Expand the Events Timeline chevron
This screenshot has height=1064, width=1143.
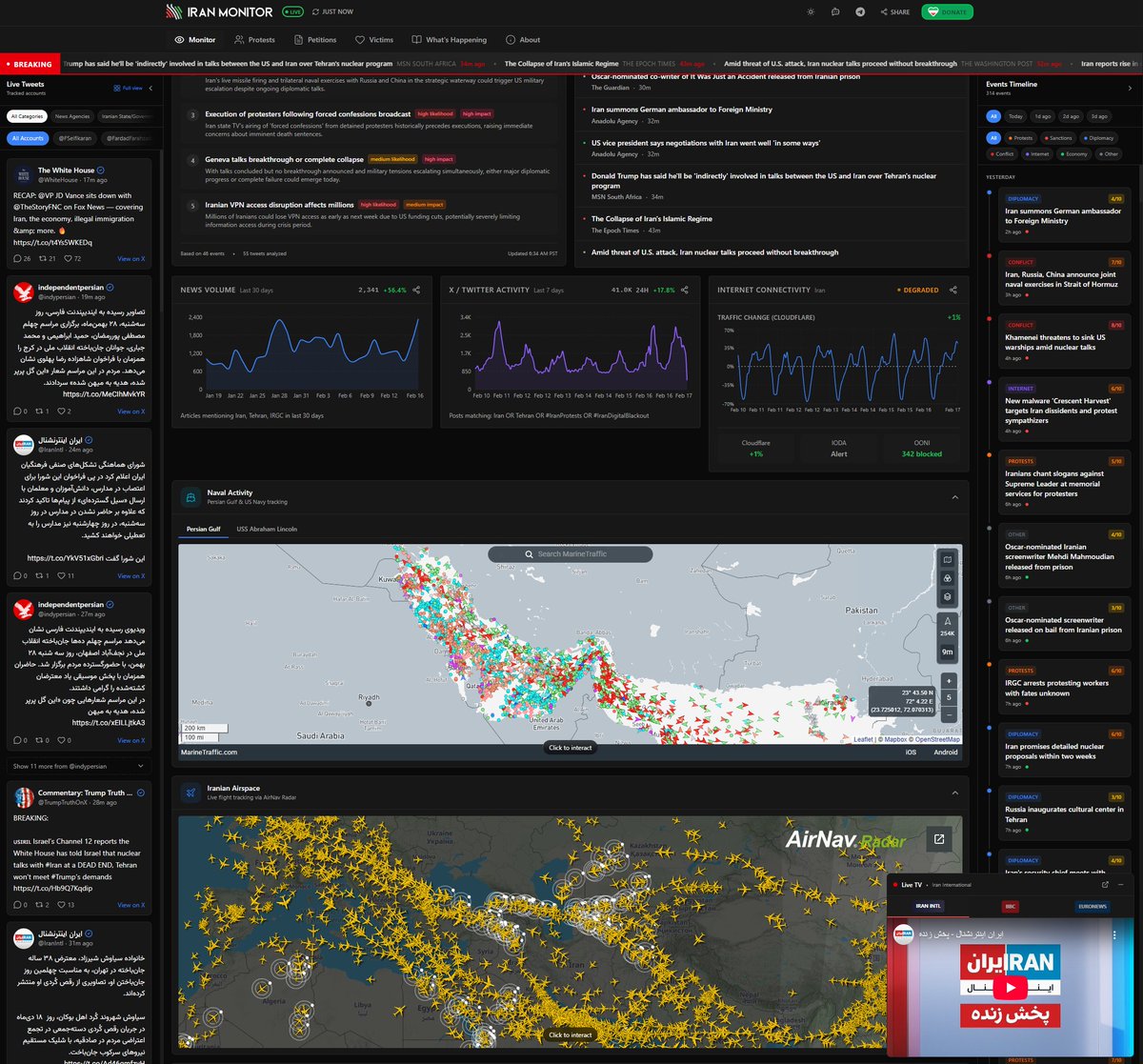point(1130,88)
